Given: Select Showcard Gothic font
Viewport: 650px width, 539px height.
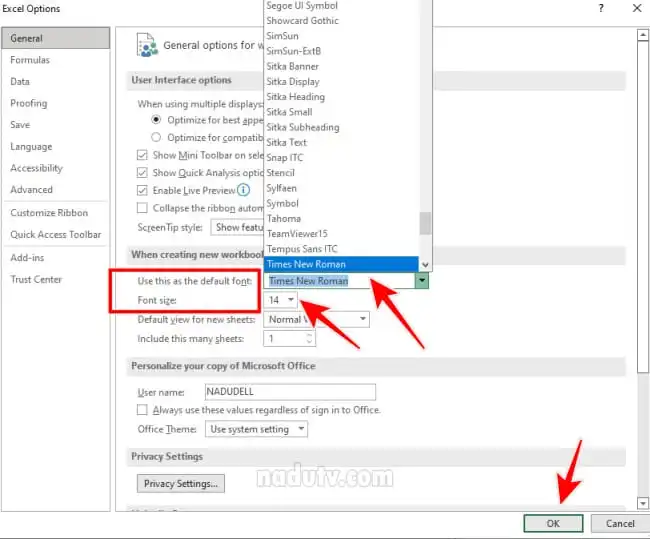Looking at the screenshot, I should click(341, 21).
